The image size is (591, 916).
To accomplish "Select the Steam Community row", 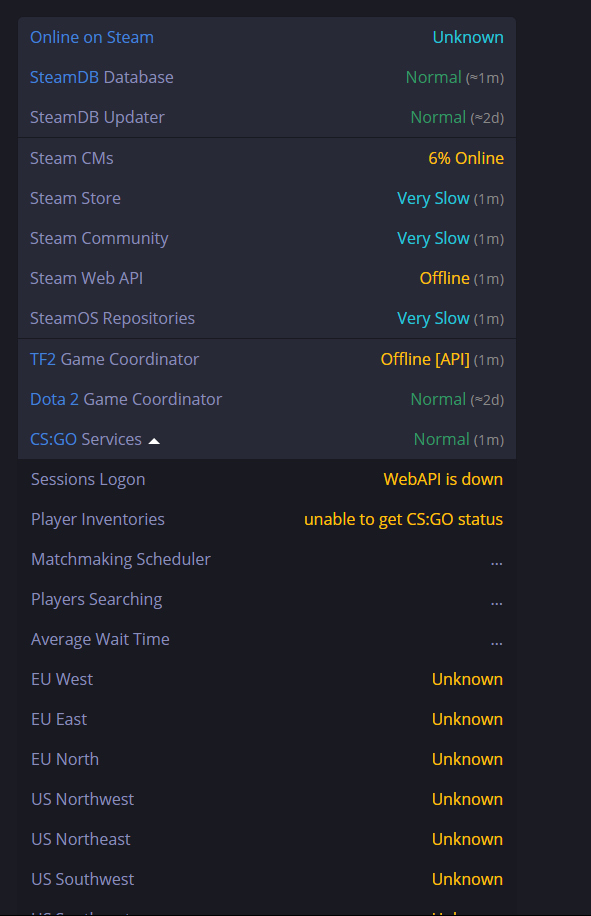I will point(267,238).
